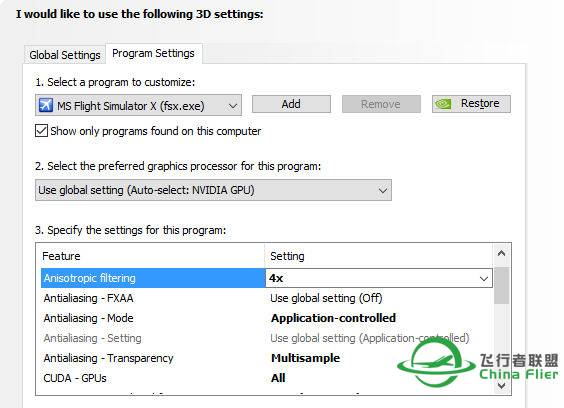The width and height of the screenshot is (564, 408).
Task: Select the Antialiasing - FXAA row
Action: (x=267, y=298)
